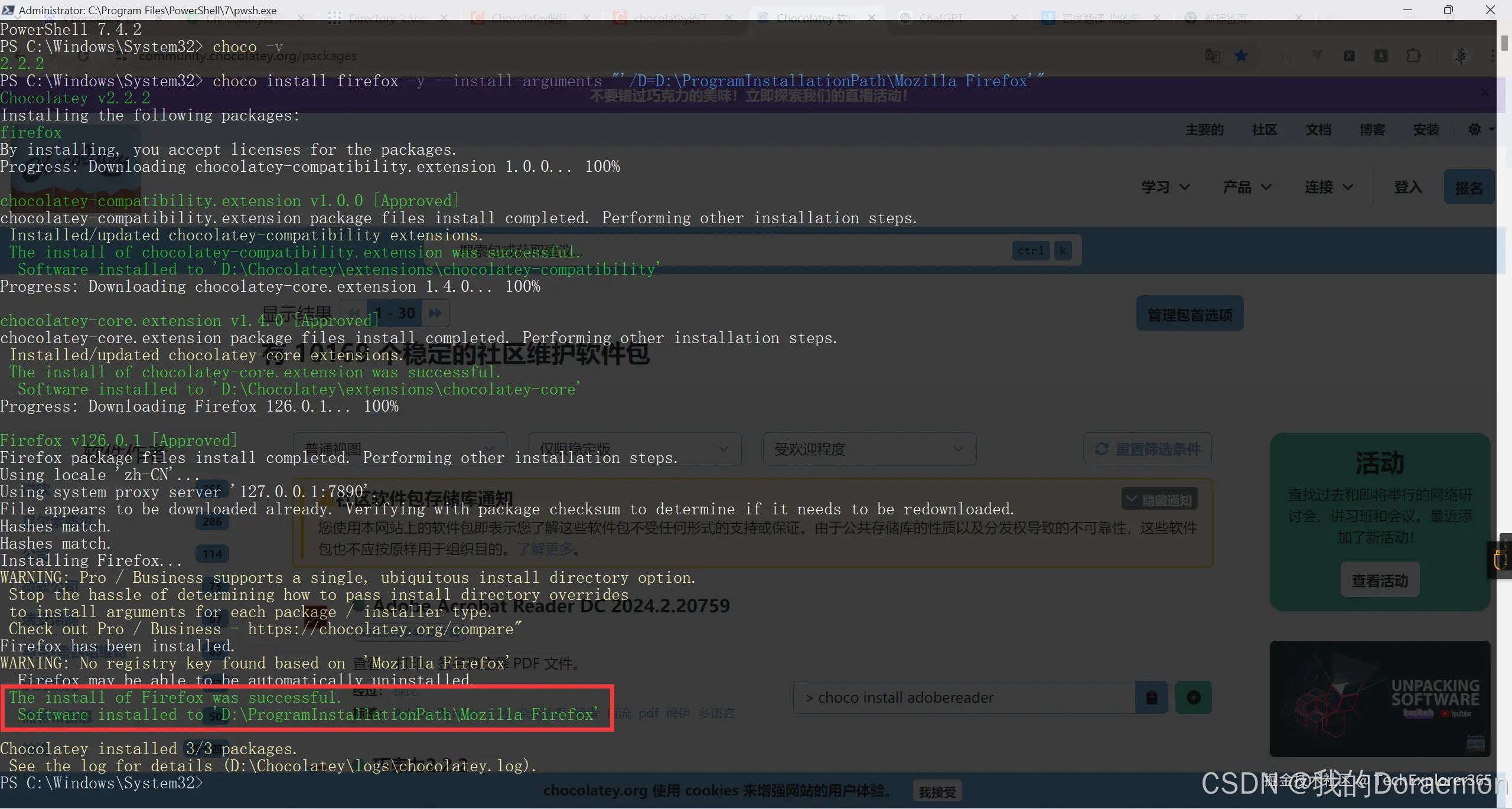The height and width of the screenshot is (809, 1512).
Task: Click the clipboard copy icon beside choco command
Action: (x=1151, y=698)
